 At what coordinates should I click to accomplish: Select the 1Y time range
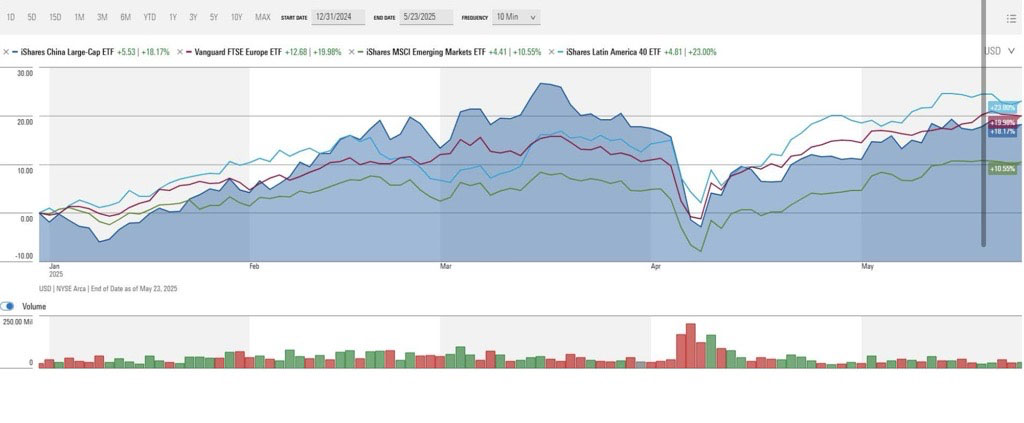point(172,18)
